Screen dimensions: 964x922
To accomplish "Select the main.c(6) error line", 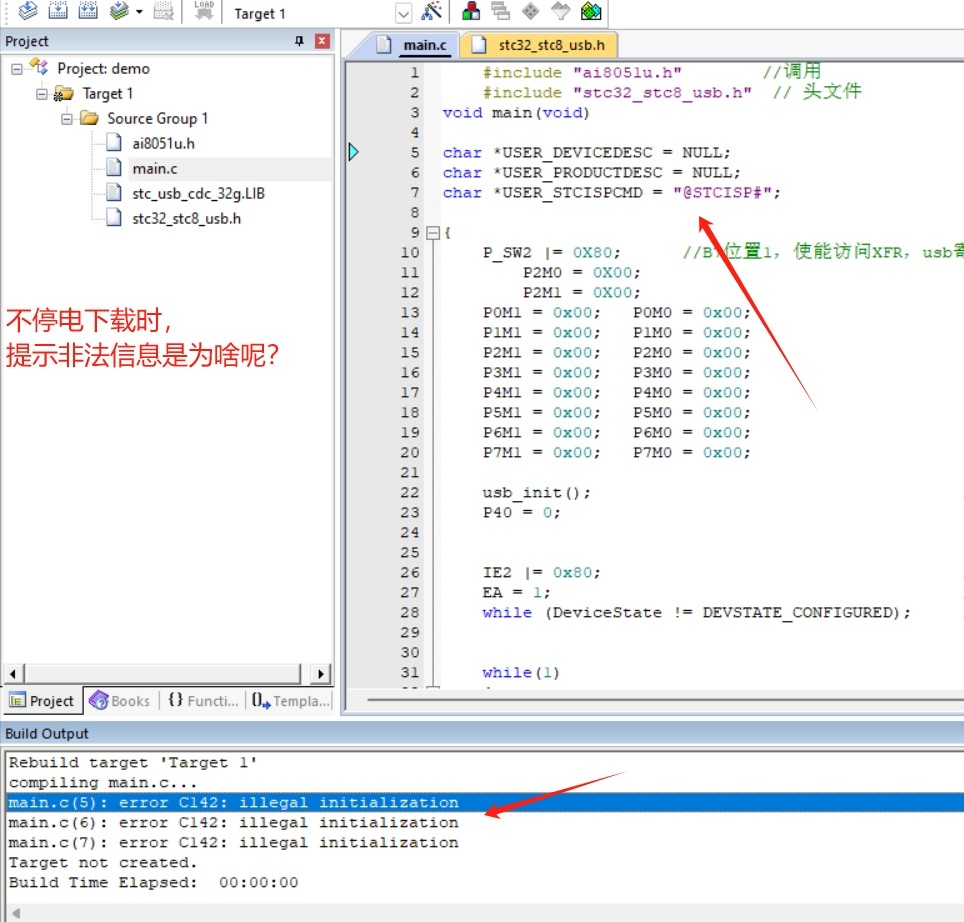I will coord(233,823).
